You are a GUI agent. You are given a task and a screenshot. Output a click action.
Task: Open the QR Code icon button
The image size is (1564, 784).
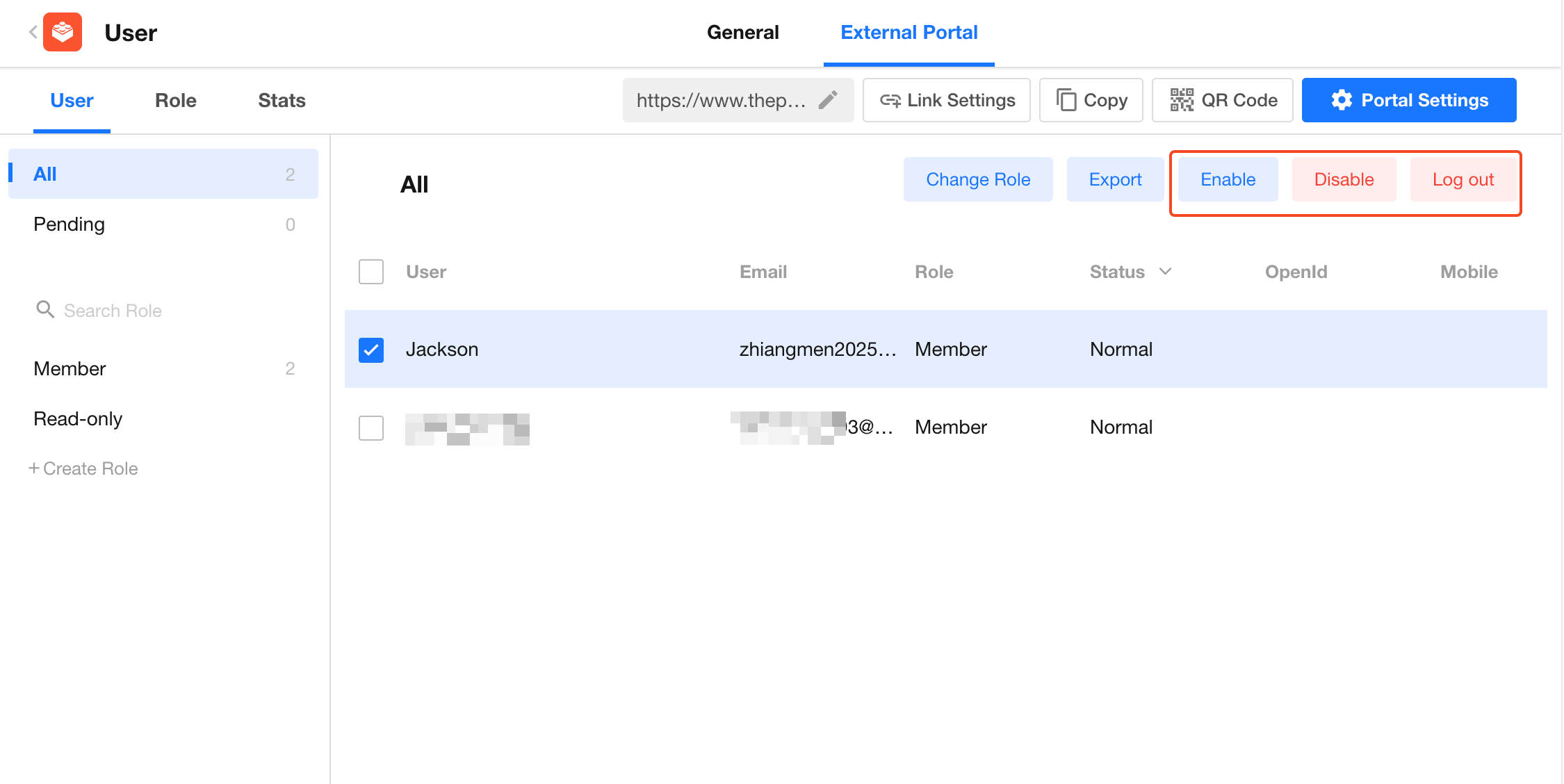pyautogui.click(x=1181, y=100)
